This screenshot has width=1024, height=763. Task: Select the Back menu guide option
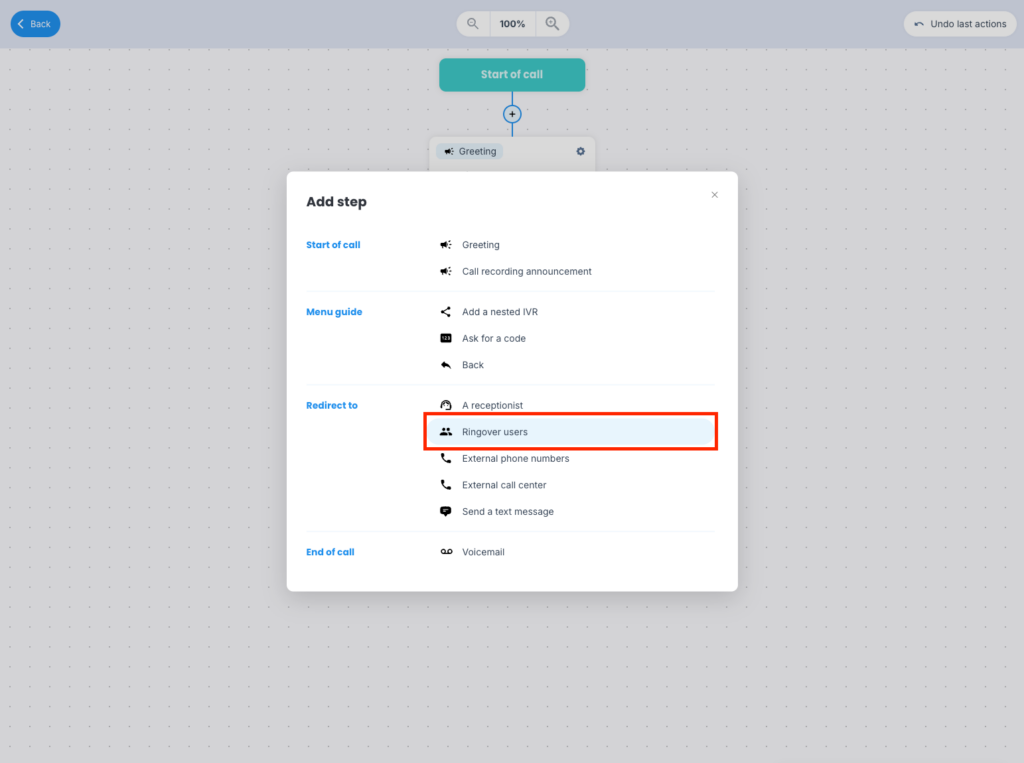473,365
